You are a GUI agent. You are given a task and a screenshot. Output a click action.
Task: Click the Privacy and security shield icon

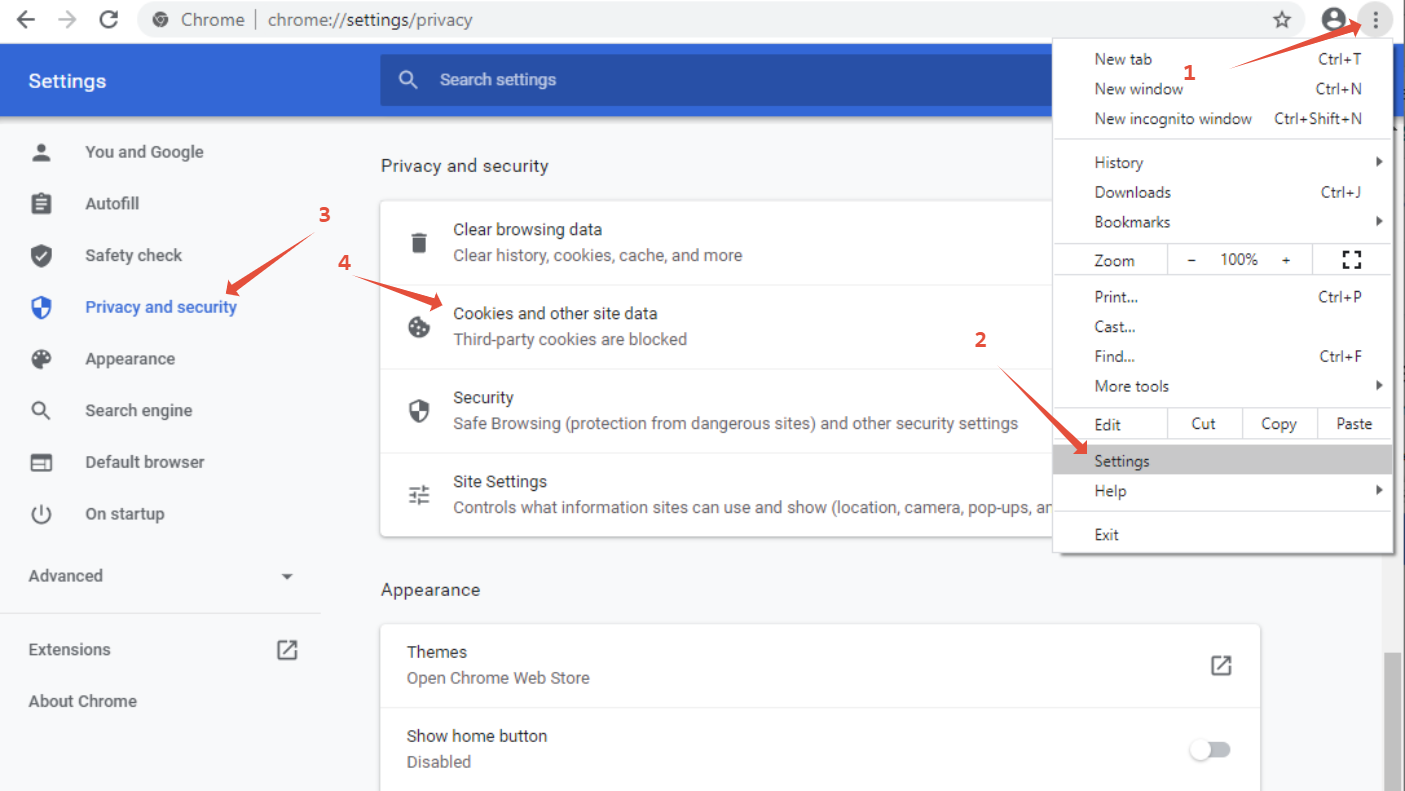click(x=41, y=307)
